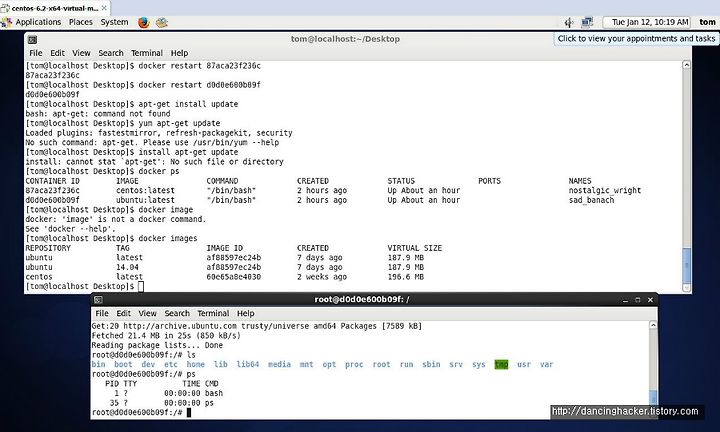The image size is (720, 432).
Task: Open View menu in root@d0d0e600b09f terminal
Action: (x=147, y=314)
